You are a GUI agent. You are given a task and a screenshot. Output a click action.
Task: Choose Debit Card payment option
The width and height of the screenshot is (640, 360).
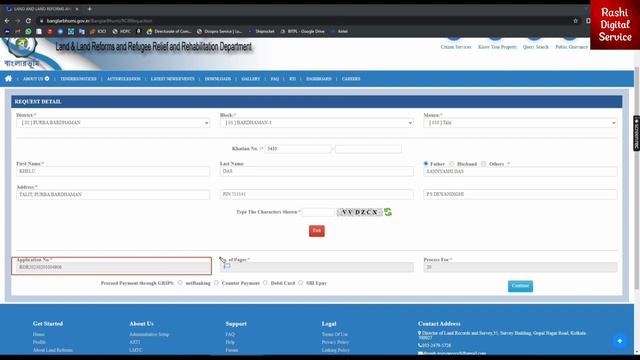(265, 282)
